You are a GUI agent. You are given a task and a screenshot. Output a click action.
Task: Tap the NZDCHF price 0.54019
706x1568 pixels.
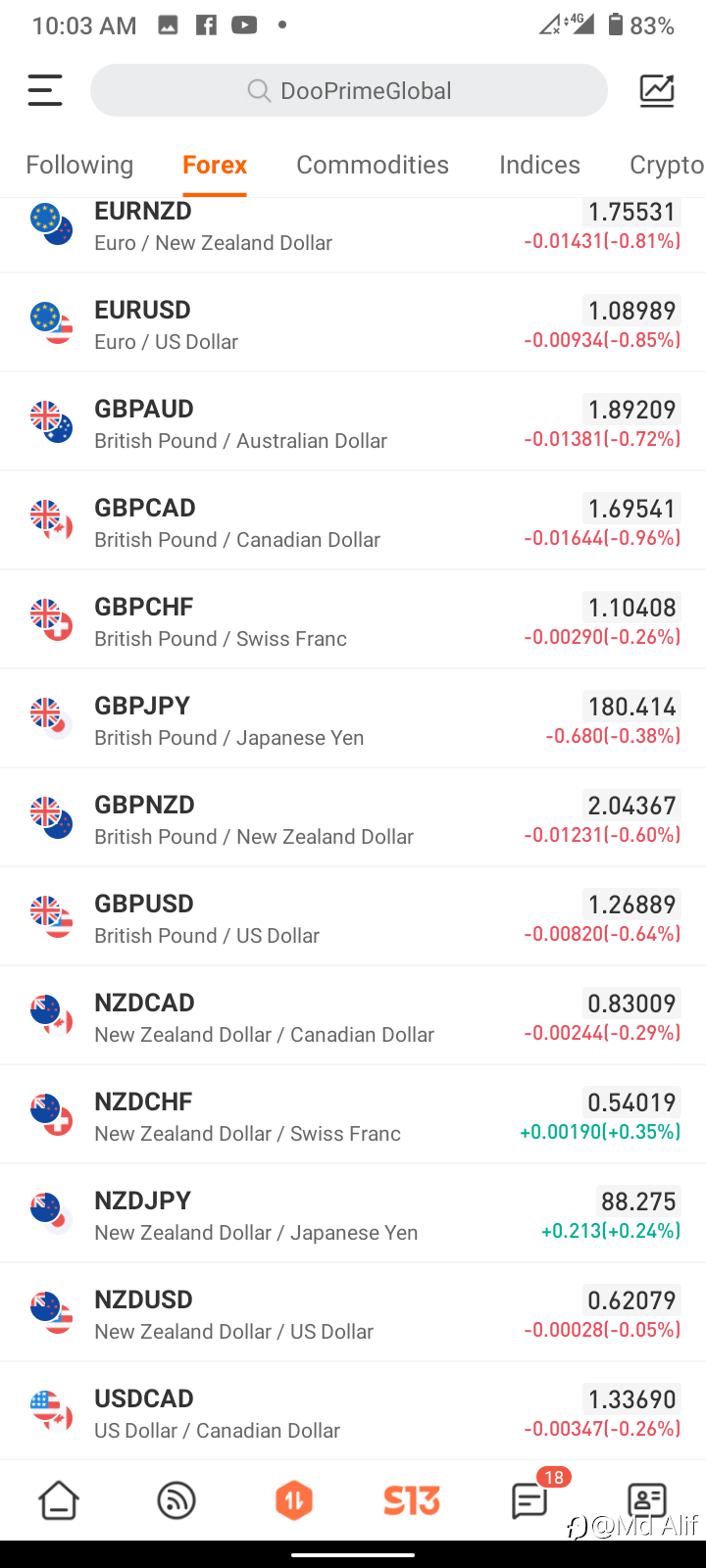point(632,1102)
